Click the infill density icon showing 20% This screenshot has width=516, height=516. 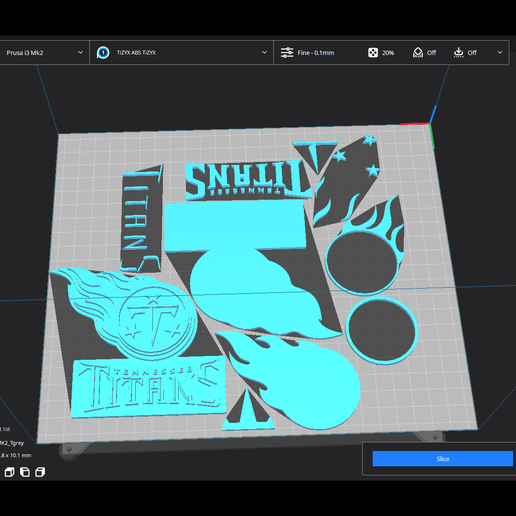click(x=373, y=53)
